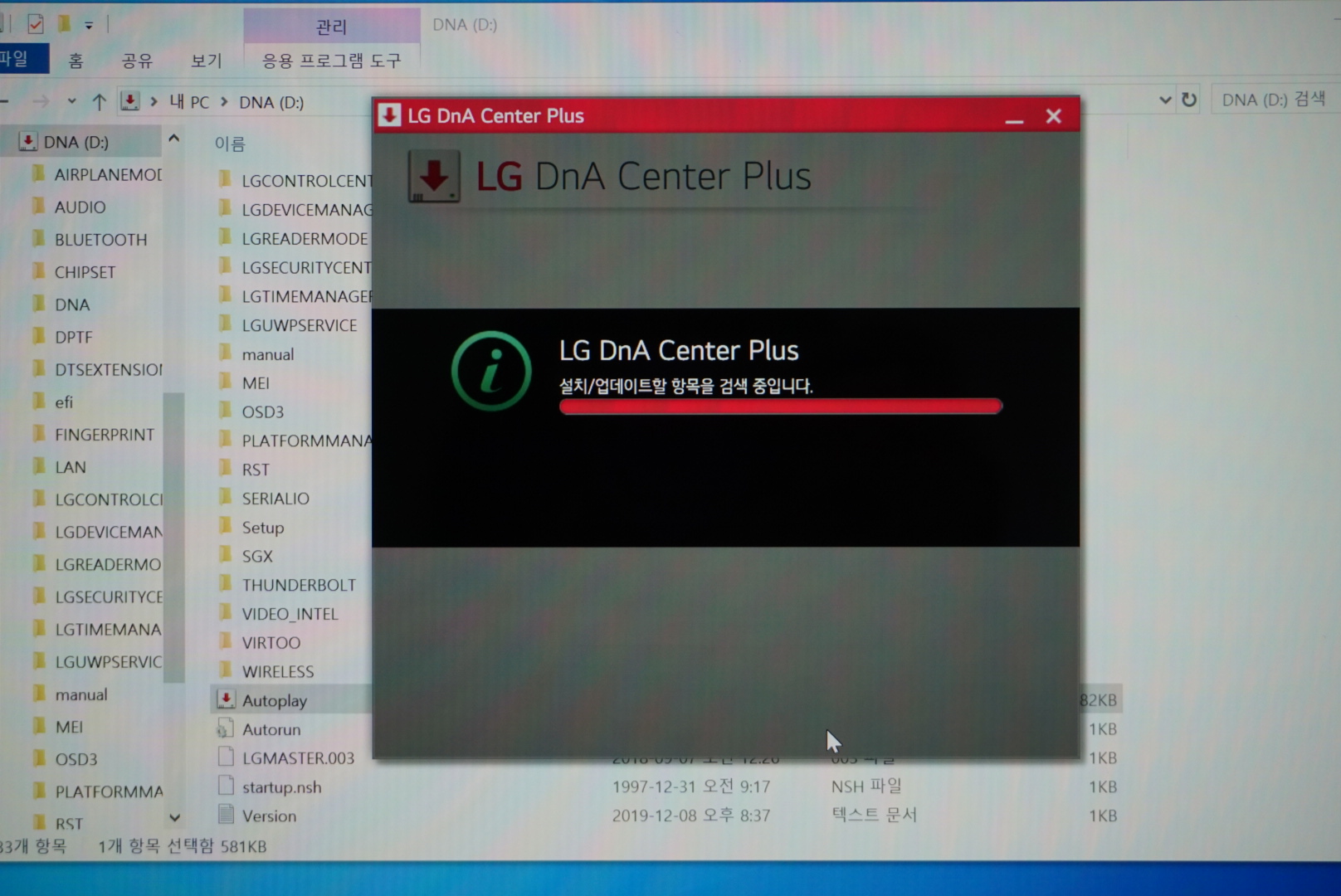
Task: Click the DNA drive icon in address bar
Action: coord(129,101)
